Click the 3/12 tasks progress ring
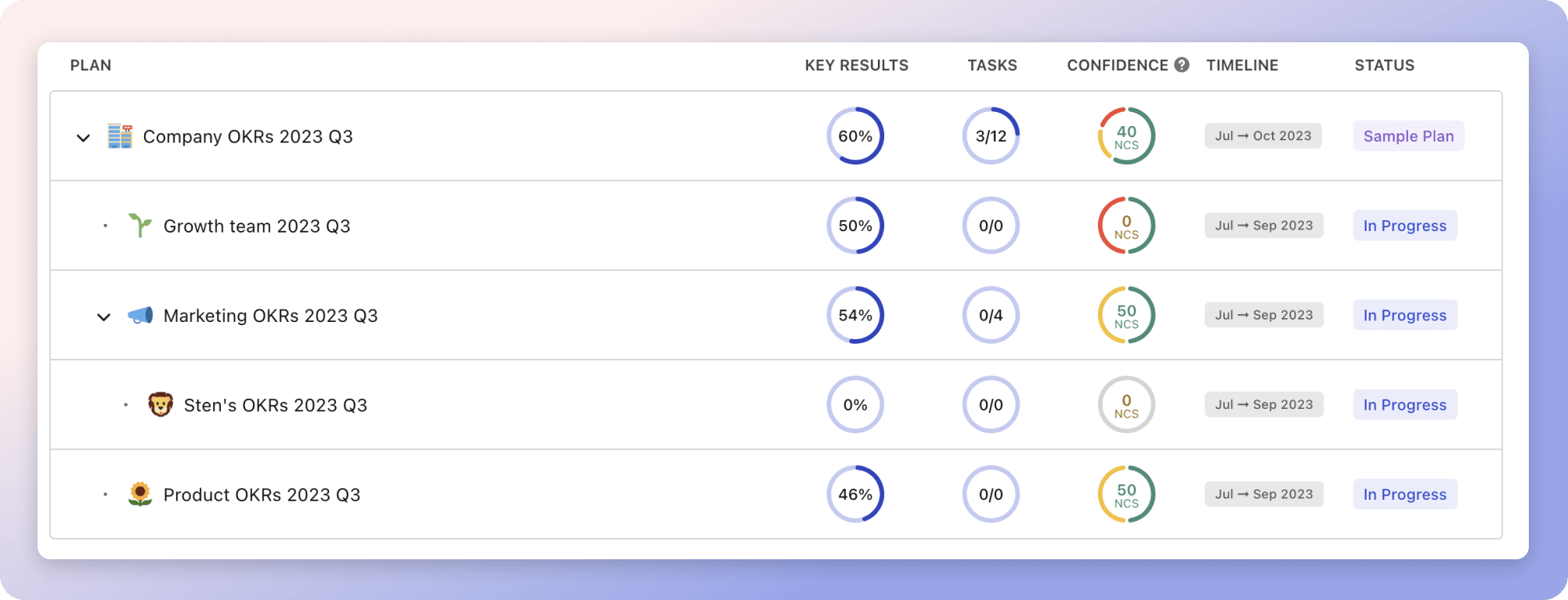This screenshot has height=600, width=1568. click(991, 136)
